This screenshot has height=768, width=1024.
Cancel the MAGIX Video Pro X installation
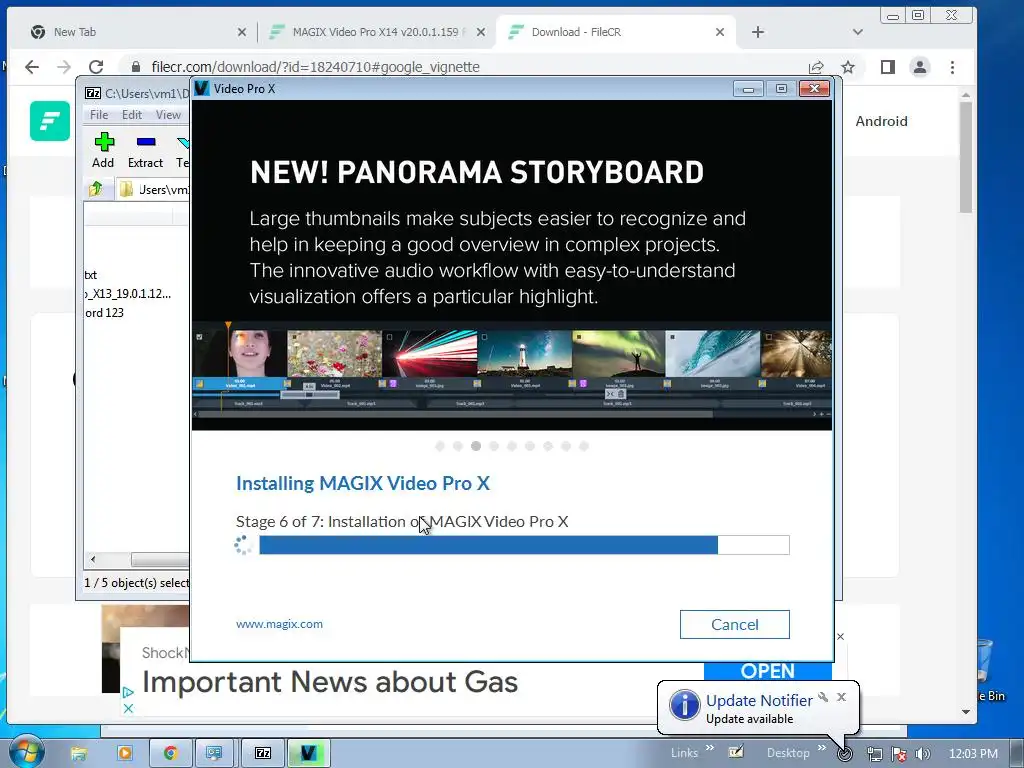coord(735,624)
